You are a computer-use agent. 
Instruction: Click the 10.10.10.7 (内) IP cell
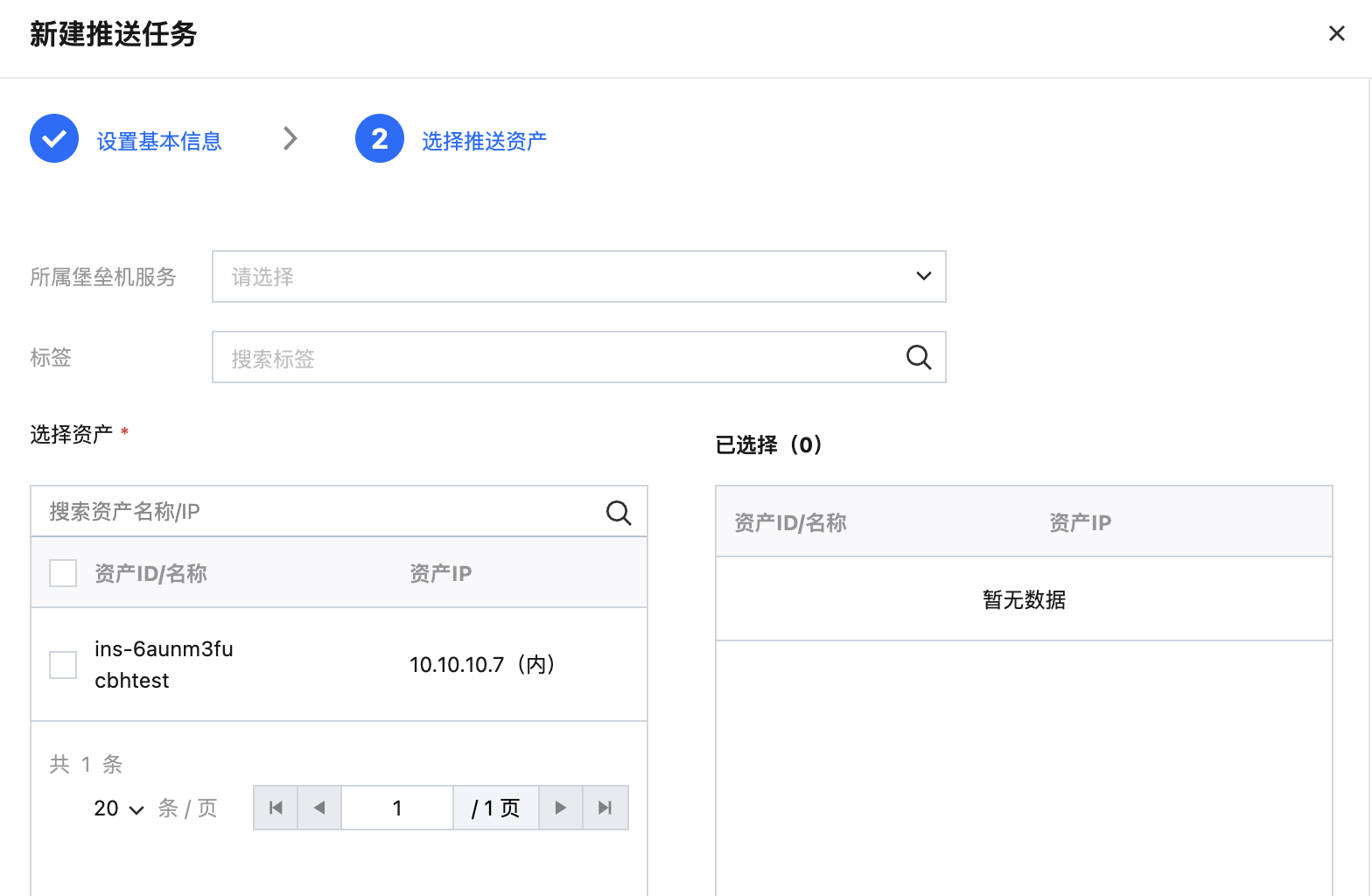pos(482,665)
